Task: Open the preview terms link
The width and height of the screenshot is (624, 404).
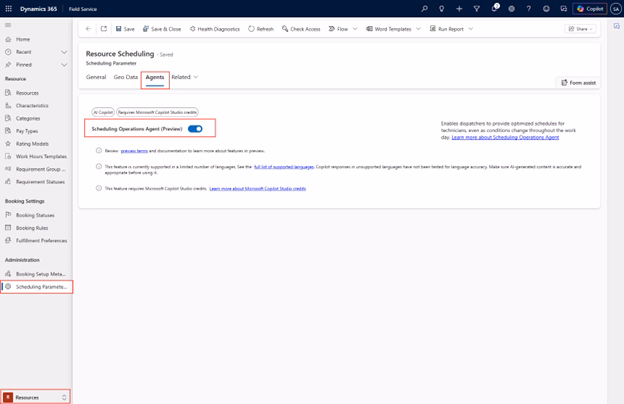Action: click(x=134, y=151)
